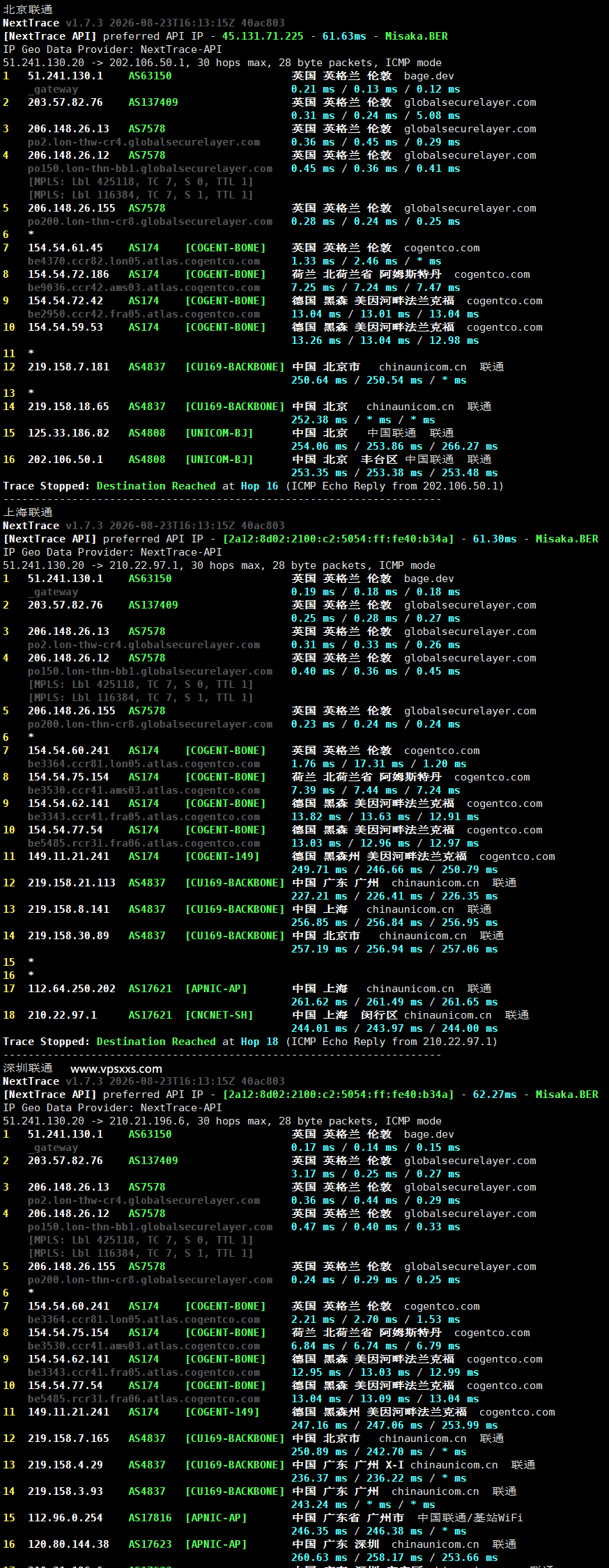
Task: Select the 62.27ms API latency value
Action: 495,1095
